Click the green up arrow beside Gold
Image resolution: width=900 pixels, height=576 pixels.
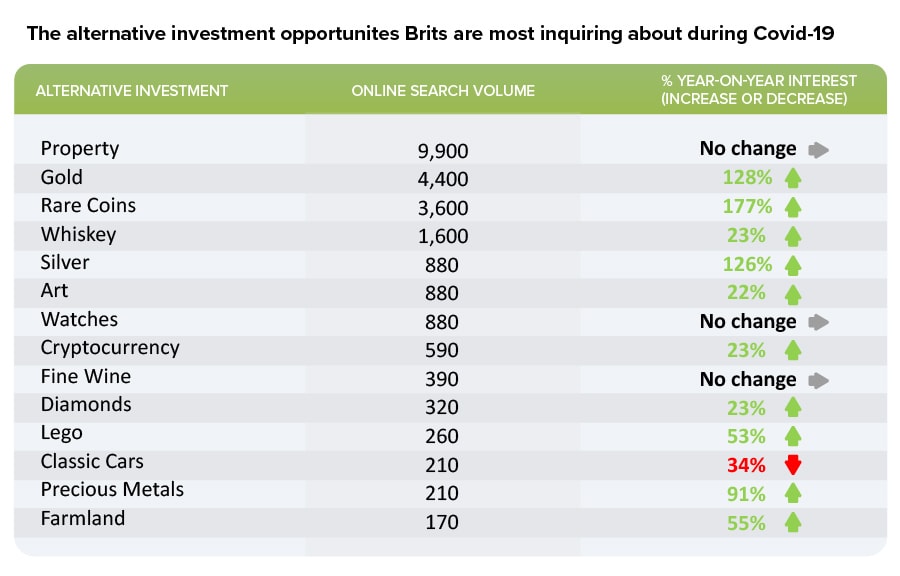point(793,179)
